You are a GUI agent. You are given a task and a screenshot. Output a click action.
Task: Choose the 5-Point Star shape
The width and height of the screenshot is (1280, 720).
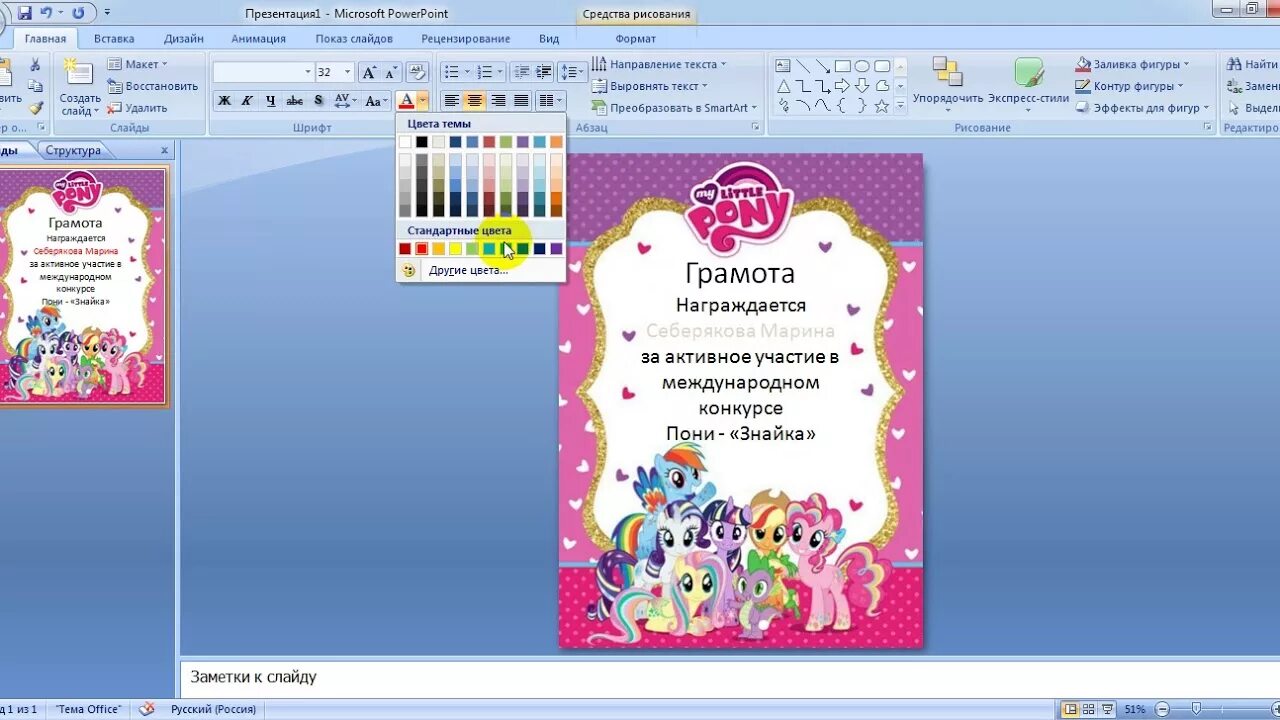[x=882, y=105]
